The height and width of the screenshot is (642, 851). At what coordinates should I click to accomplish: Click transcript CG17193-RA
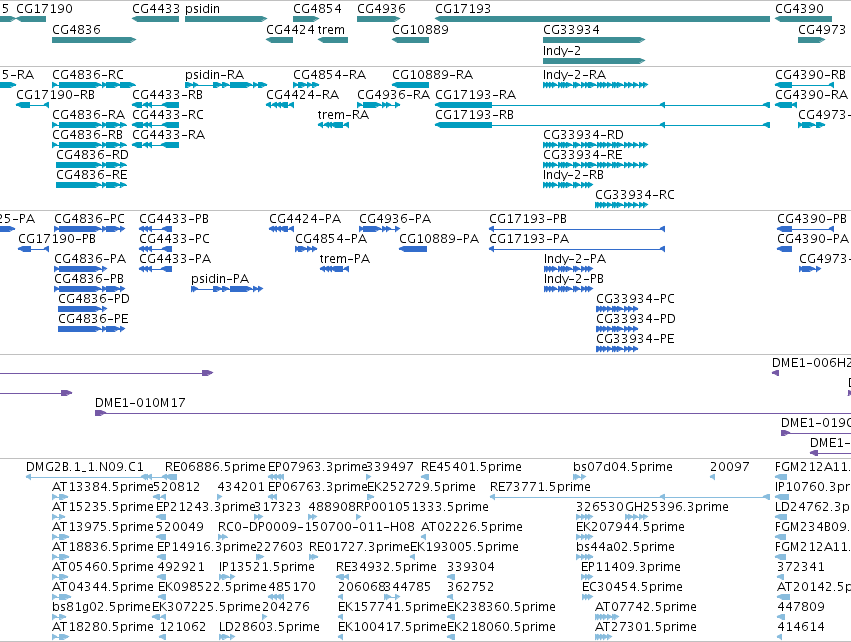(x=475, y=94)
